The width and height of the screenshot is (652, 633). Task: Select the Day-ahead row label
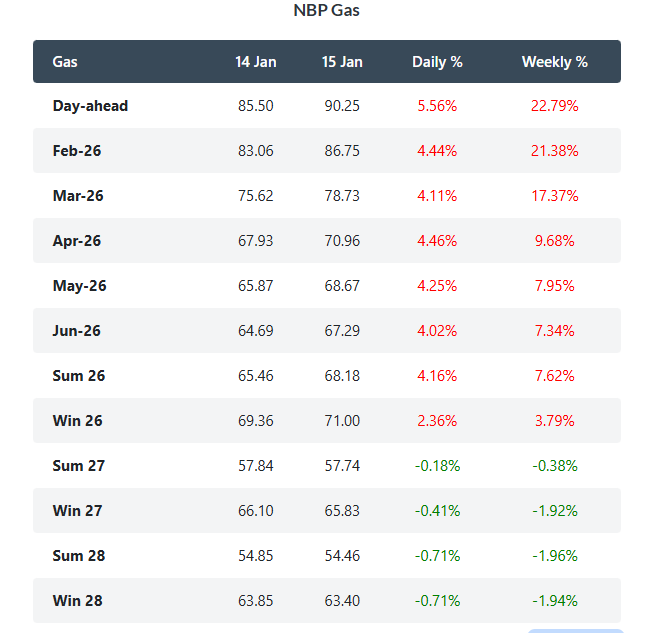click(x=90, y=106)
